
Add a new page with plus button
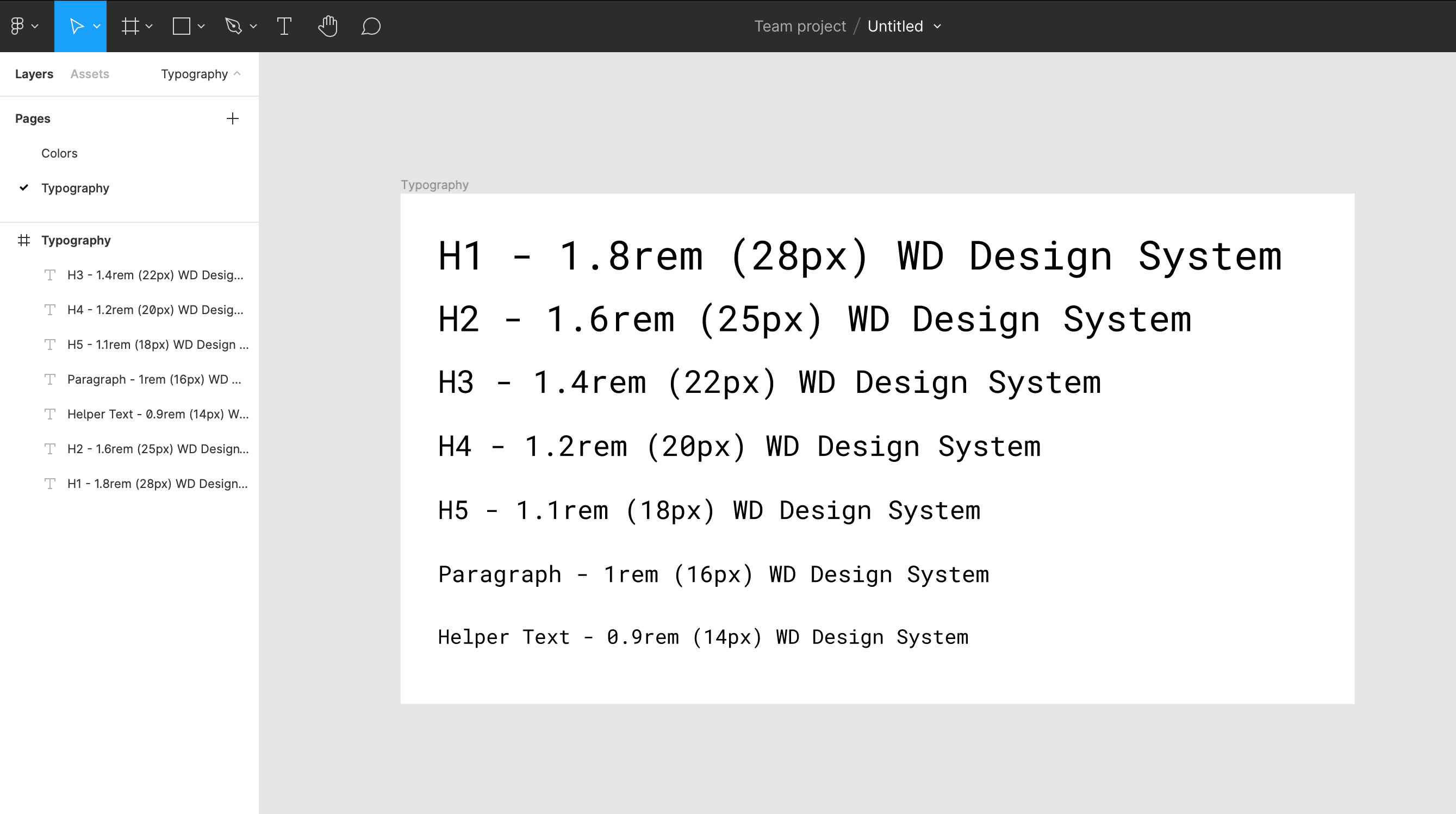232,118
